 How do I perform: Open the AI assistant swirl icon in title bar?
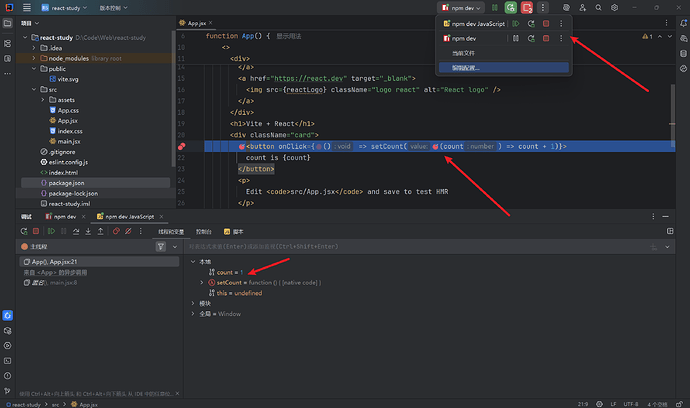point(566,7)
